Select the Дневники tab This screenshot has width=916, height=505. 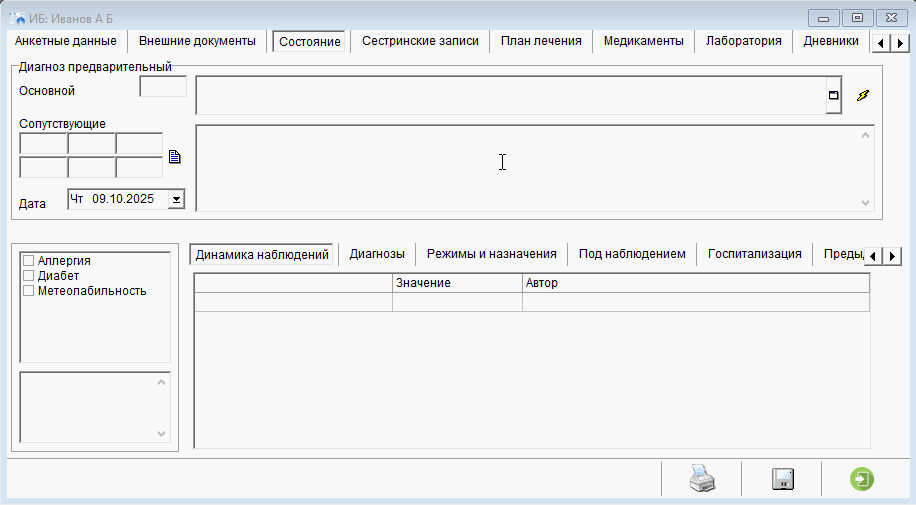tap(831, 41)
